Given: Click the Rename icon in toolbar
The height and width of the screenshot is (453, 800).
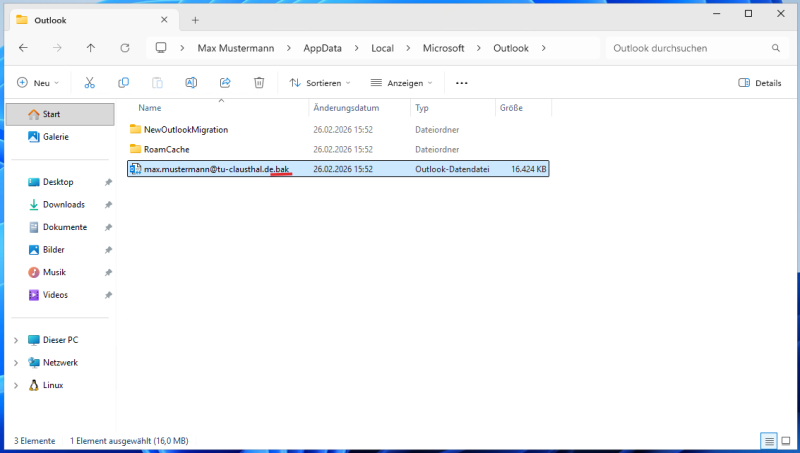Looking at the screenshot, I should (x=191, y=83).
